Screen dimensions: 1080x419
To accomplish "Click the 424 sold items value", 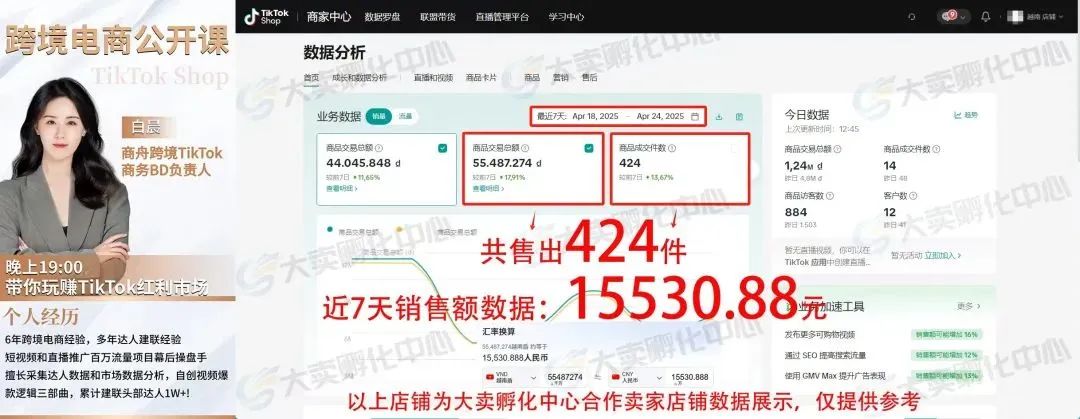I will [630, 163].
